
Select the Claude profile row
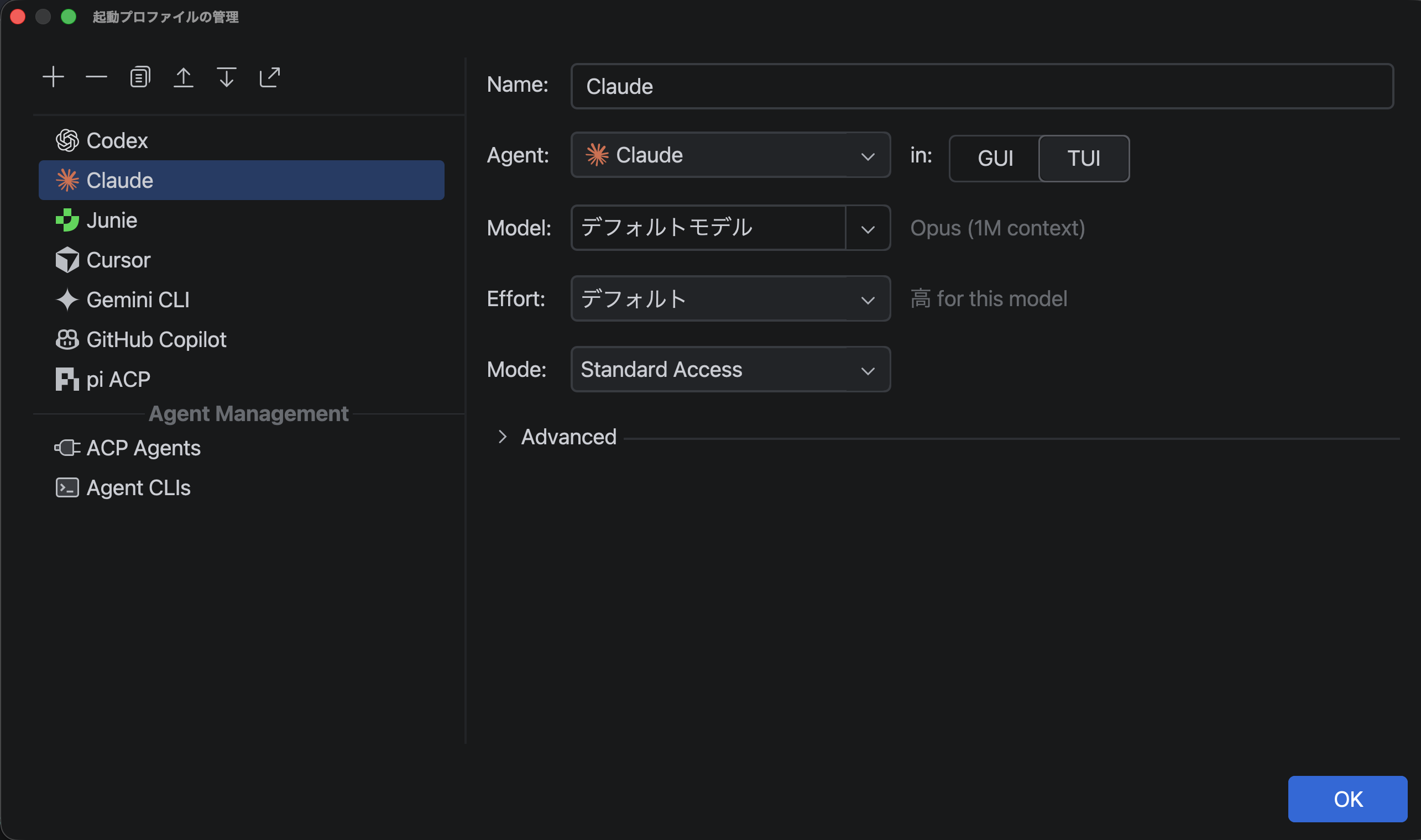241,181
